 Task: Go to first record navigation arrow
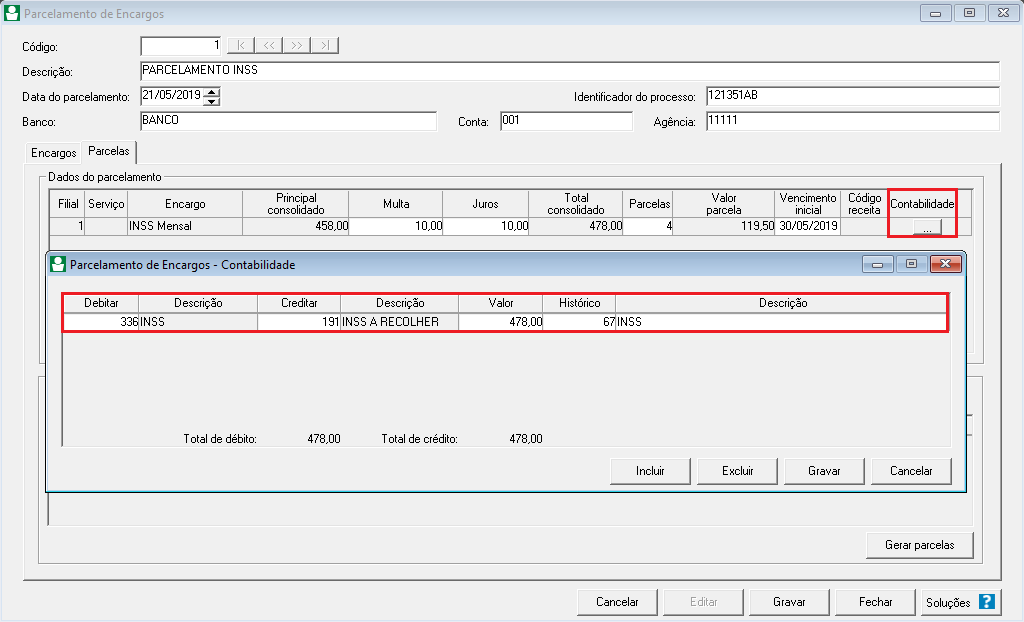(x=241, y=46)
